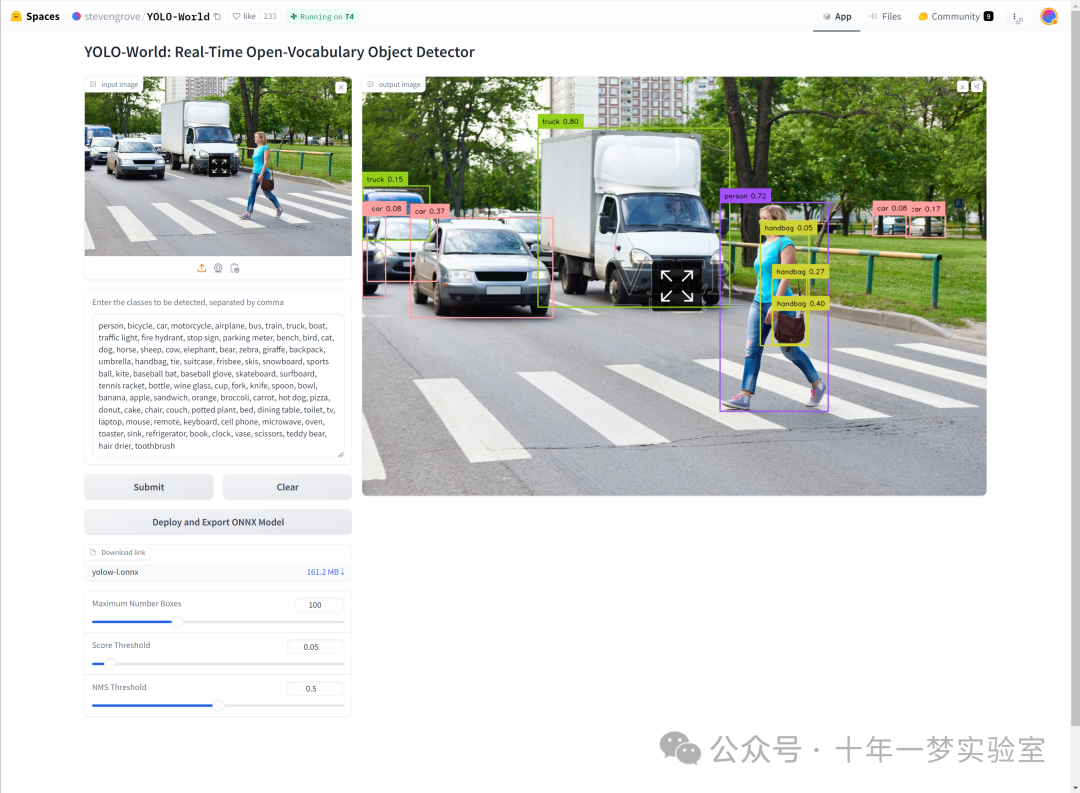Click the 'input image' label tag
The image size is (1080, 793).
(114, 85)
